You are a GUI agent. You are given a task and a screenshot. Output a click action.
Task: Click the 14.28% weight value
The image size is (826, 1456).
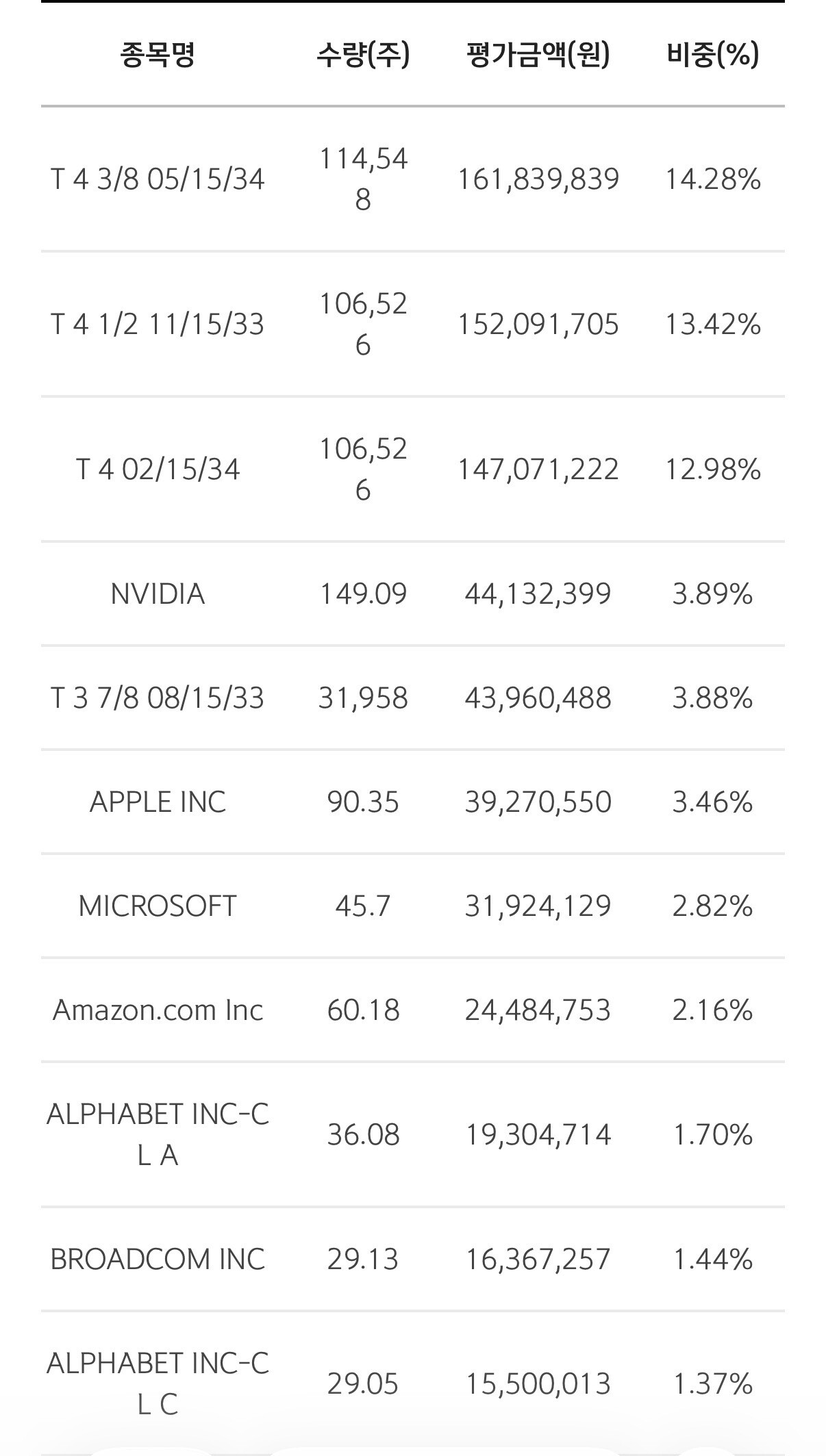713,179
